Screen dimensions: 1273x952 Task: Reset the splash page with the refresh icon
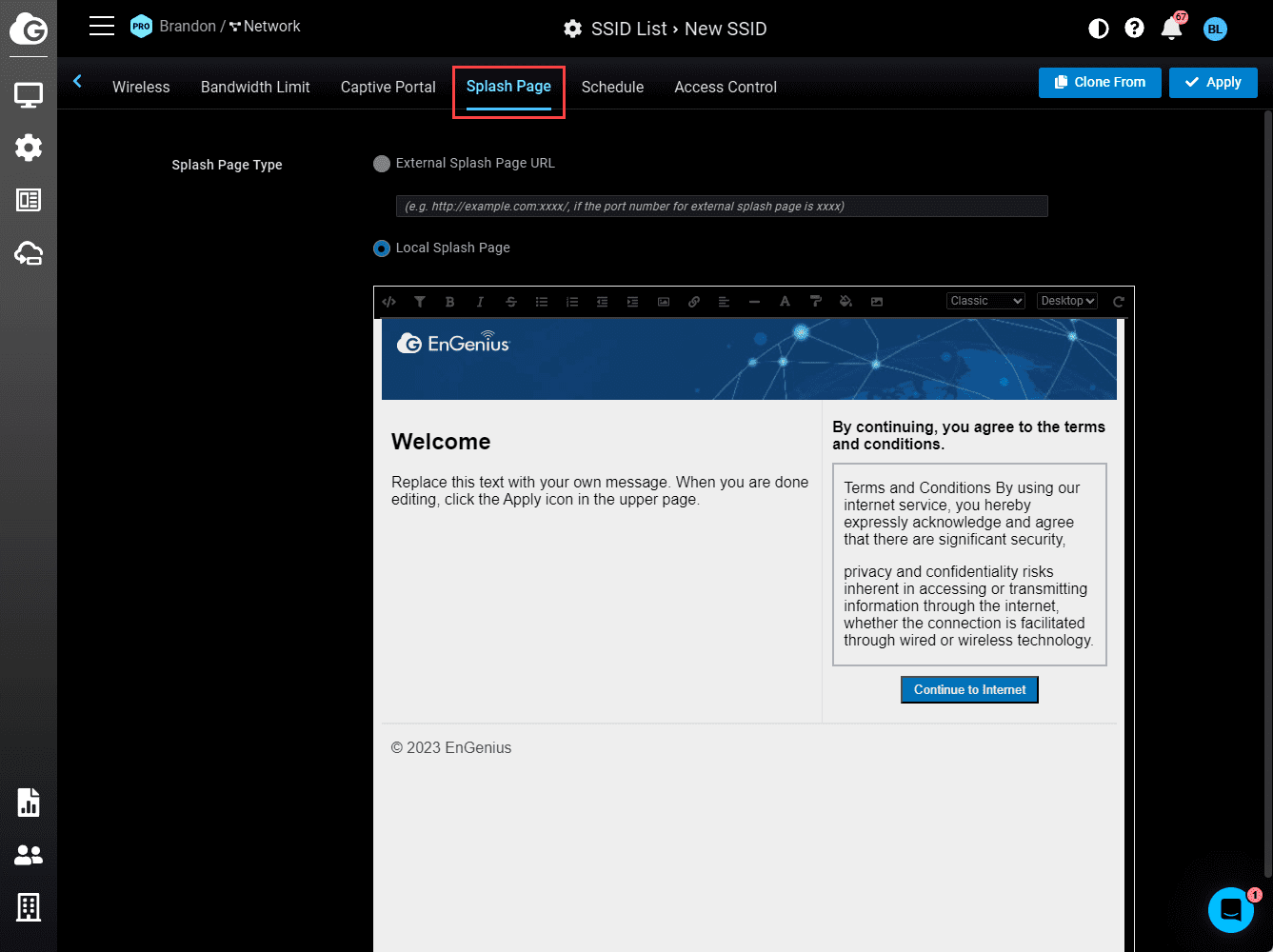1119,302
